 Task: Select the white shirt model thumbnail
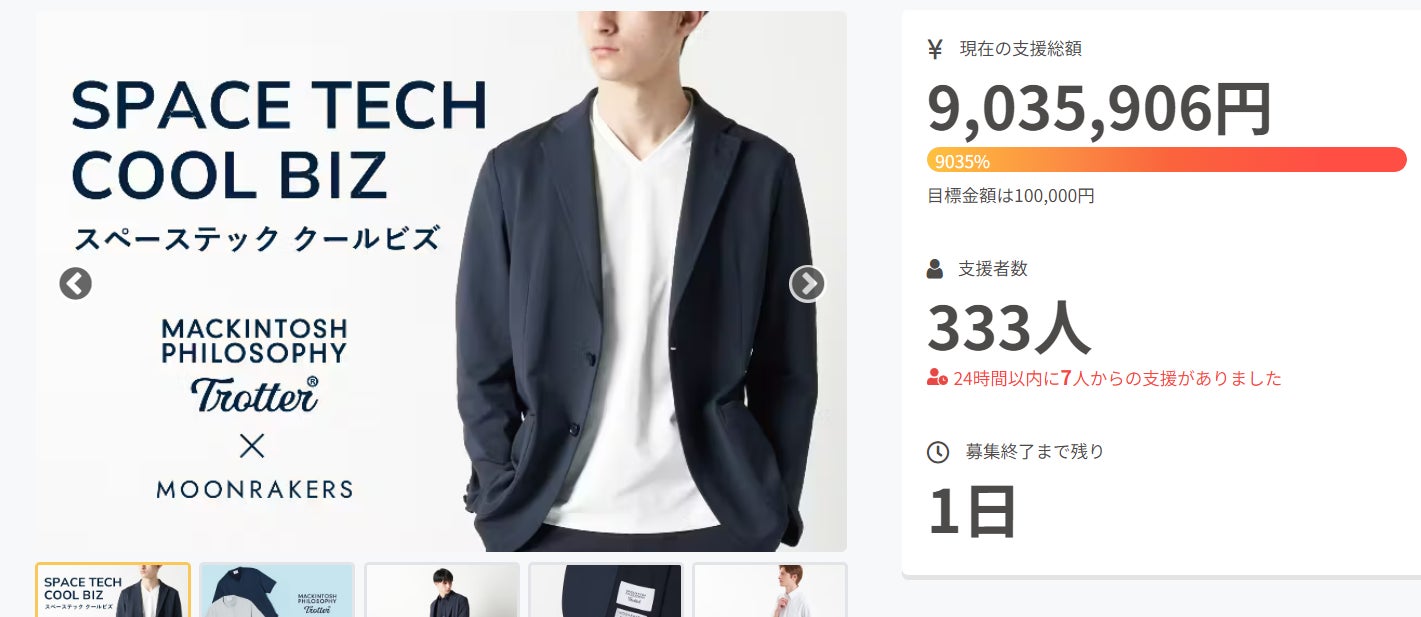pyautogui.click(x=770, y=590)
